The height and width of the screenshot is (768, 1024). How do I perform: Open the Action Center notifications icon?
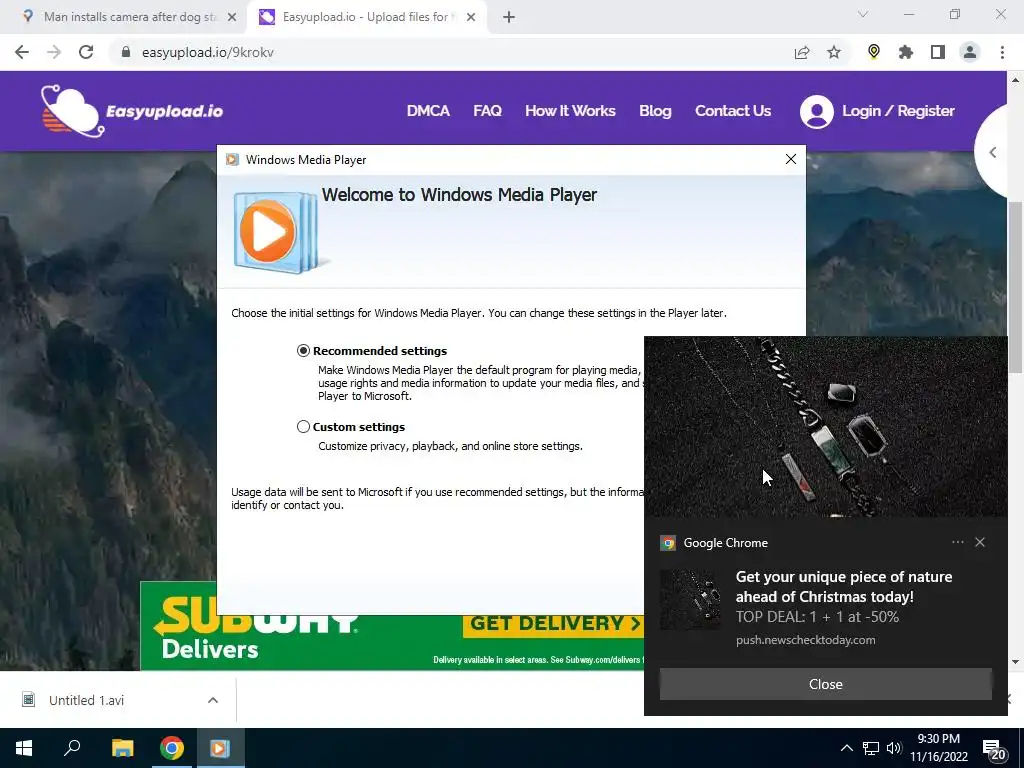pos(994,749)
